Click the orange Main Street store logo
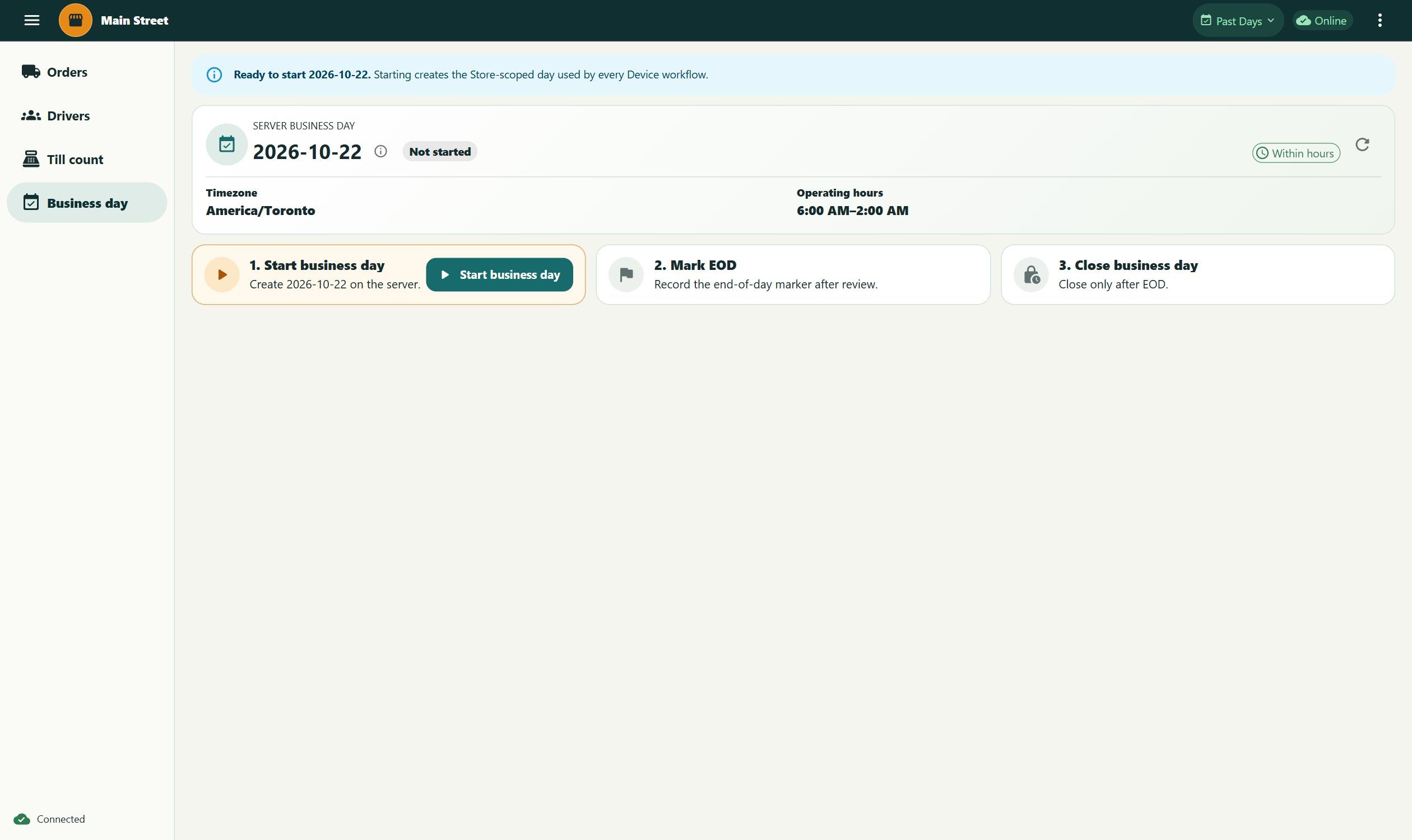 point(75,20)
